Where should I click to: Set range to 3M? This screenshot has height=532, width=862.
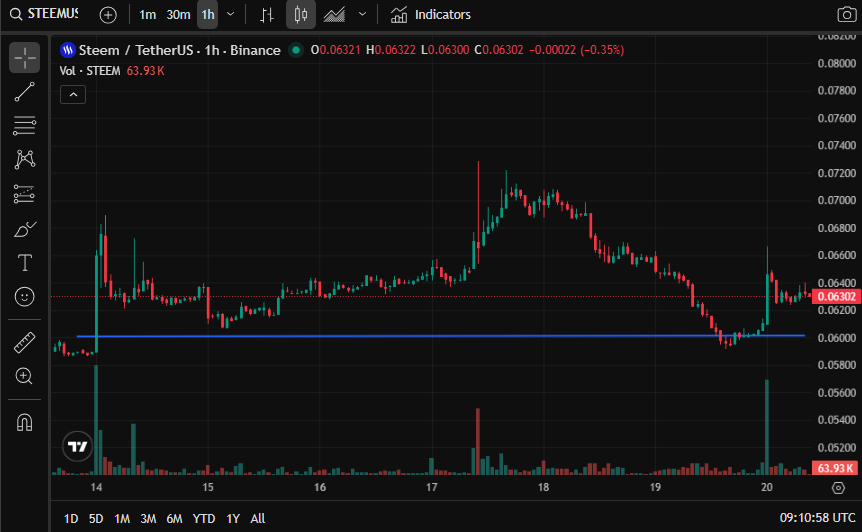[x=148, y=519]
